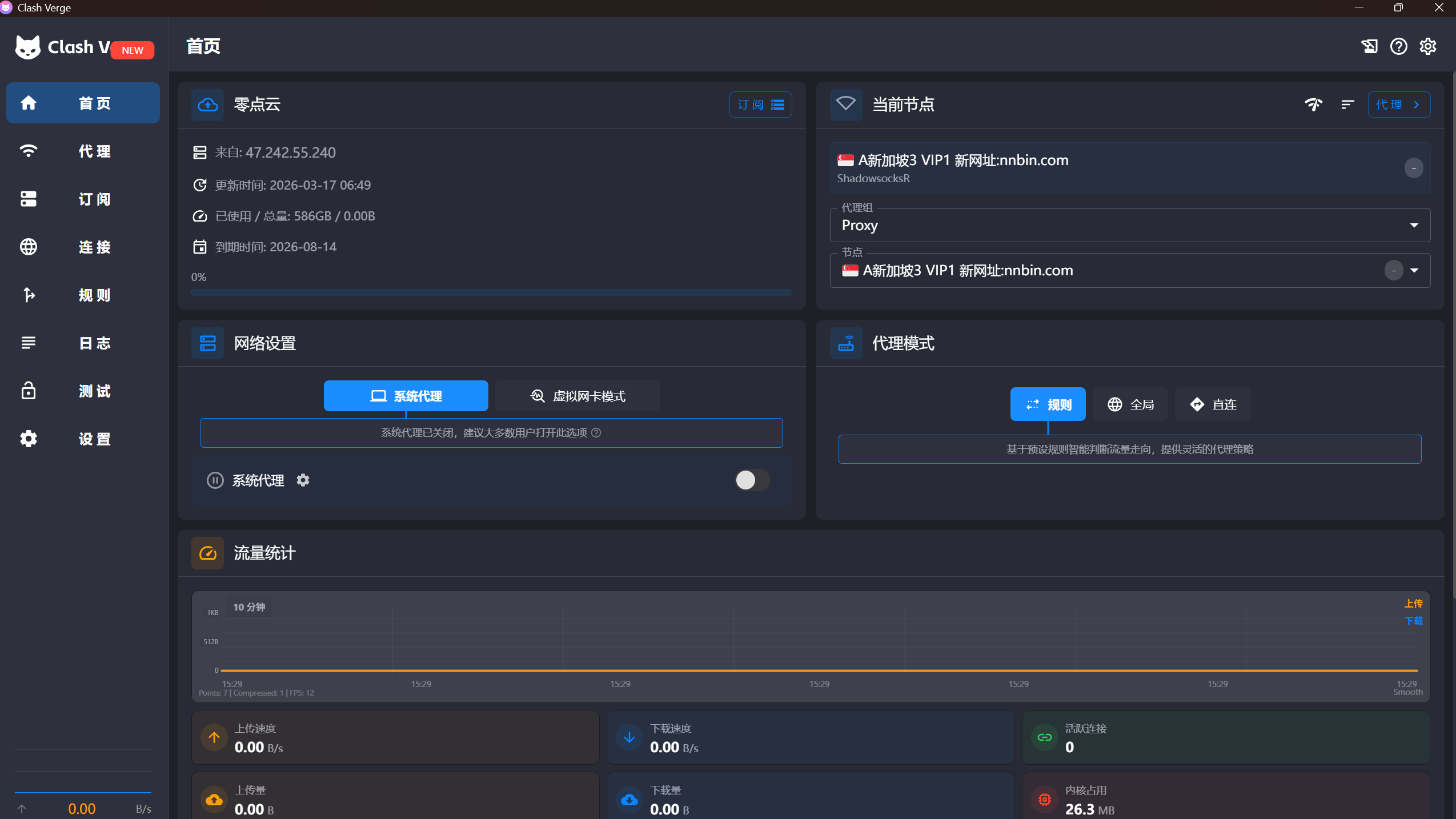Click the 来自: 47.242.55.240 source line
Viewport: 1456px width, 819px height.
click(275, 152)
